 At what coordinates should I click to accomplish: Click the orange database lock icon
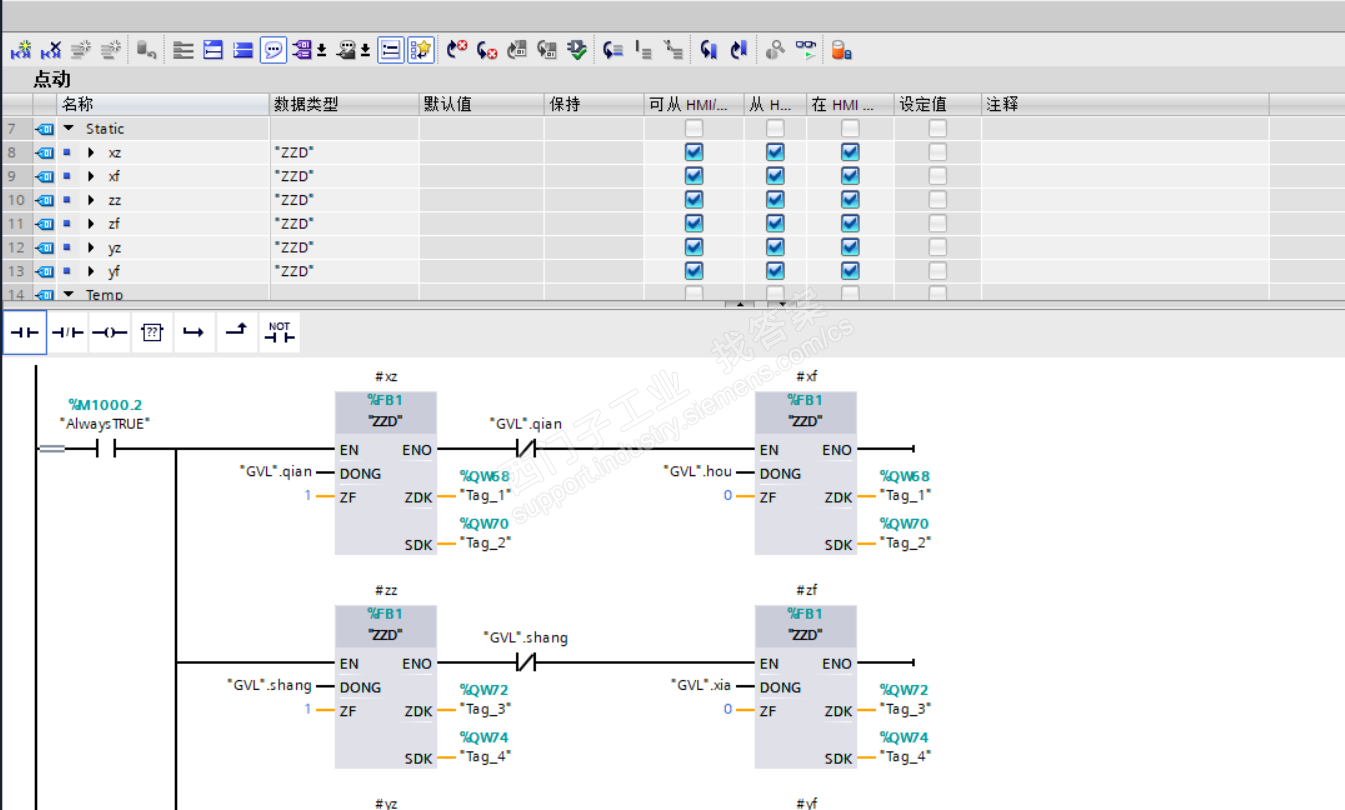(x=841, y=49)
